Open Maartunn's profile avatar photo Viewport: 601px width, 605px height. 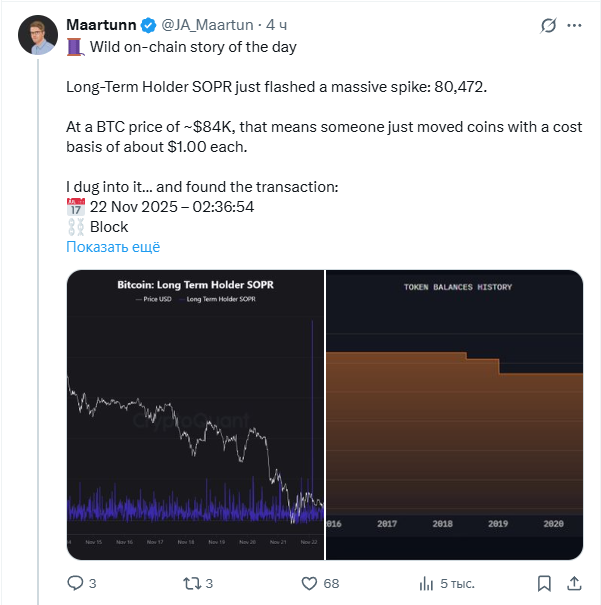(x=38, y=35)
